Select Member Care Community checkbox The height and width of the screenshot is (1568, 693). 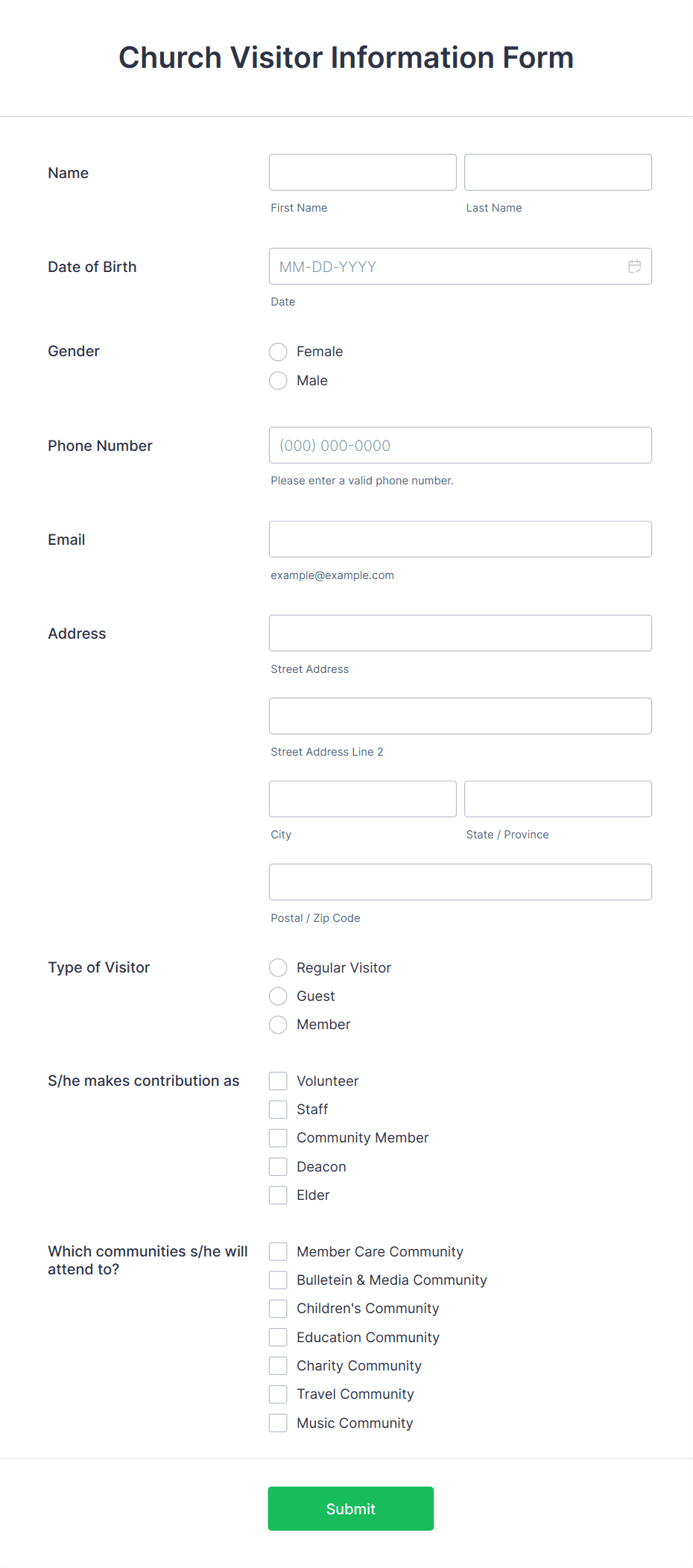278,1251
